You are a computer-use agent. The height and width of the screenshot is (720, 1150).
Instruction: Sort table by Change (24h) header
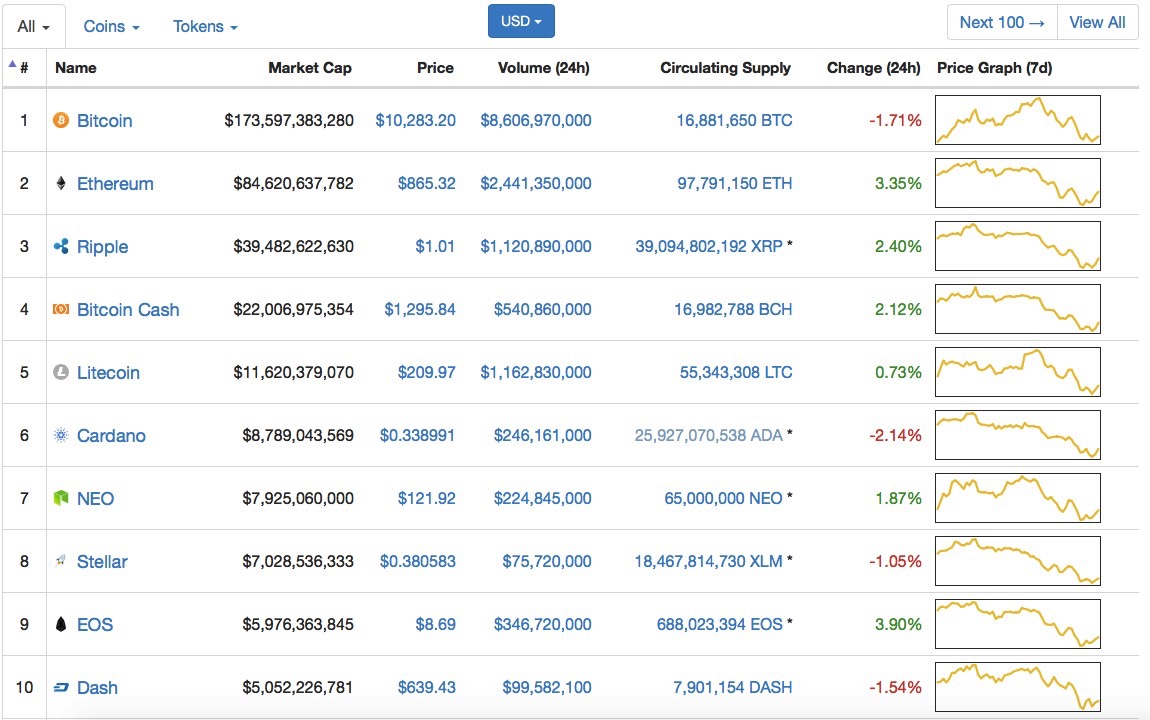(x=874, y=67)
